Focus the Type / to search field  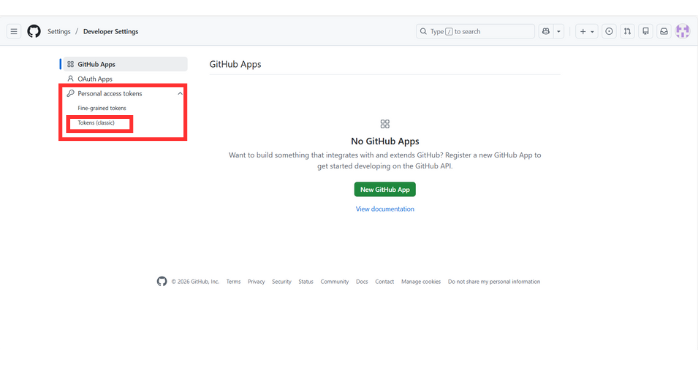click(475, 32)
